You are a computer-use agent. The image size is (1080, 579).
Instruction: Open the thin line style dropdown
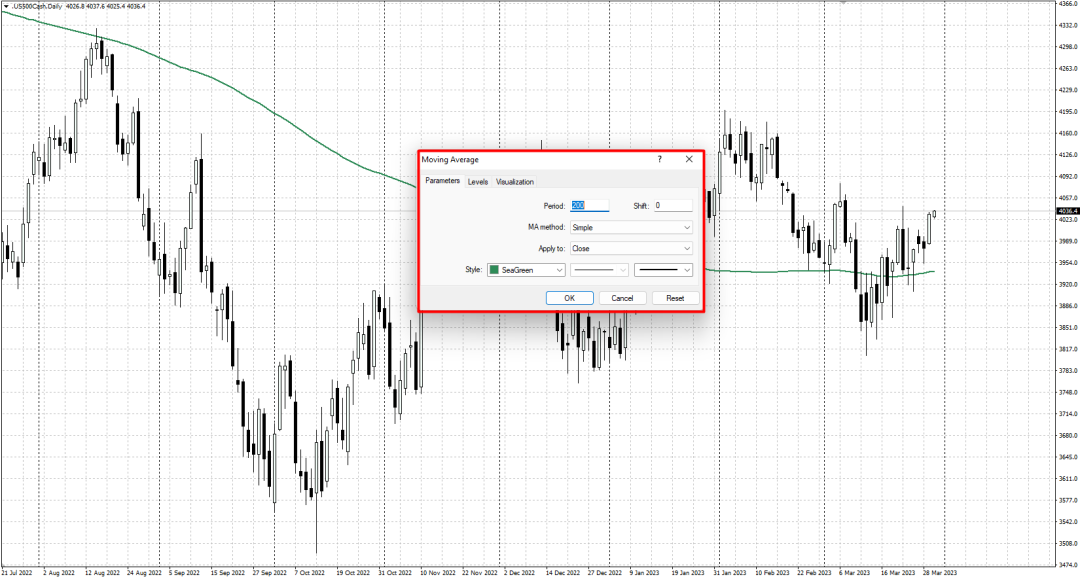600,270
